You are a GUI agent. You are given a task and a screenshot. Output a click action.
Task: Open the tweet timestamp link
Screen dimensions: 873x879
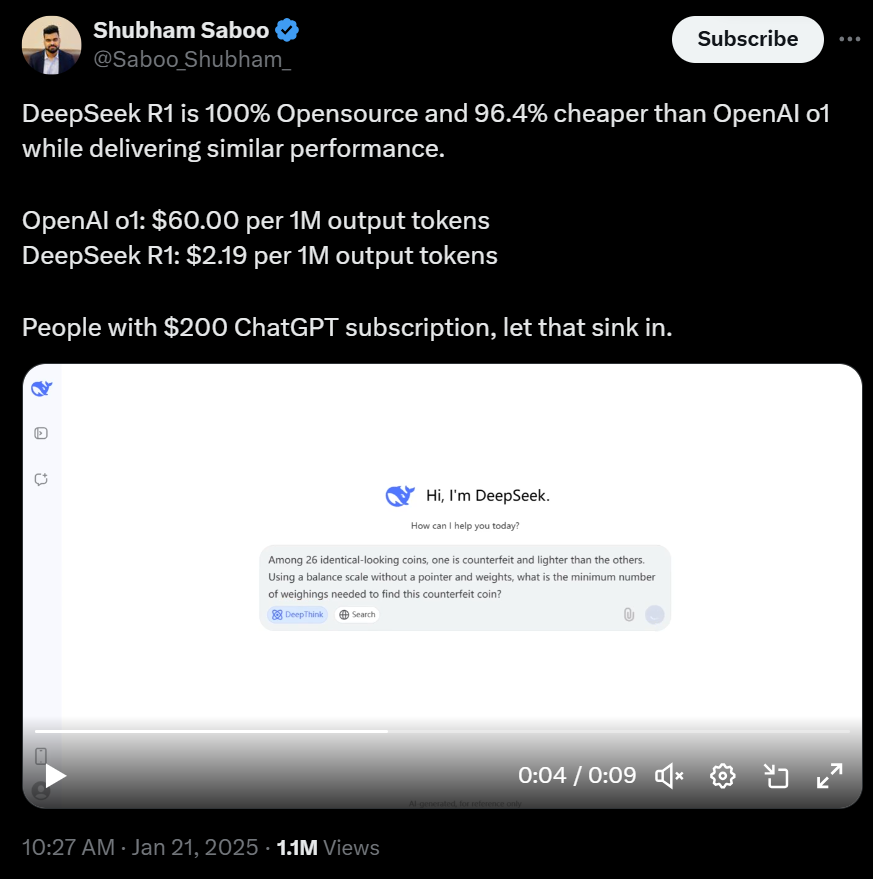click(140, 848)
